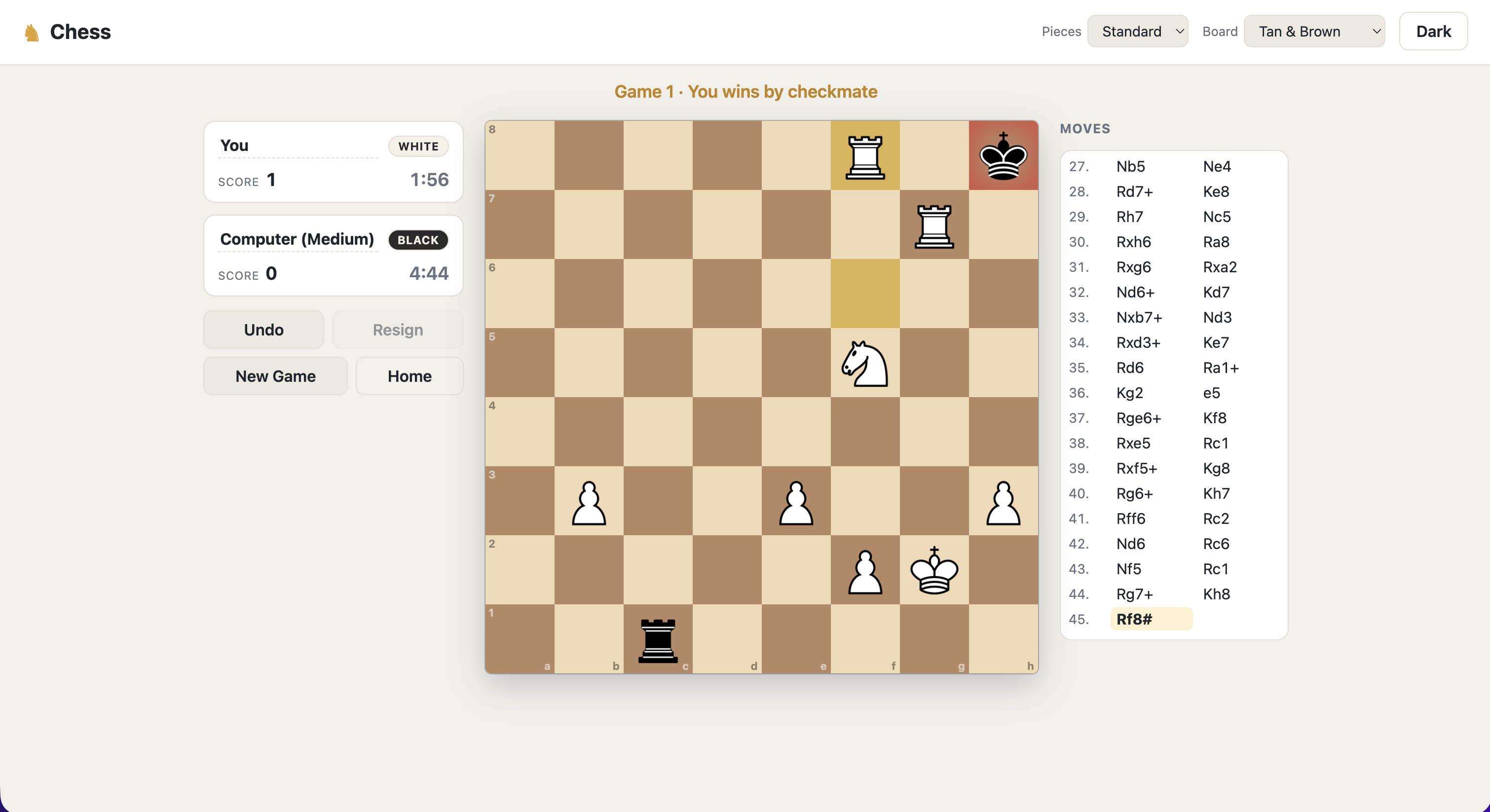Image resolution: width=1490 pixels, height=812 pixels.
Task: Select the white knight on f5
Action: point(865,363)
